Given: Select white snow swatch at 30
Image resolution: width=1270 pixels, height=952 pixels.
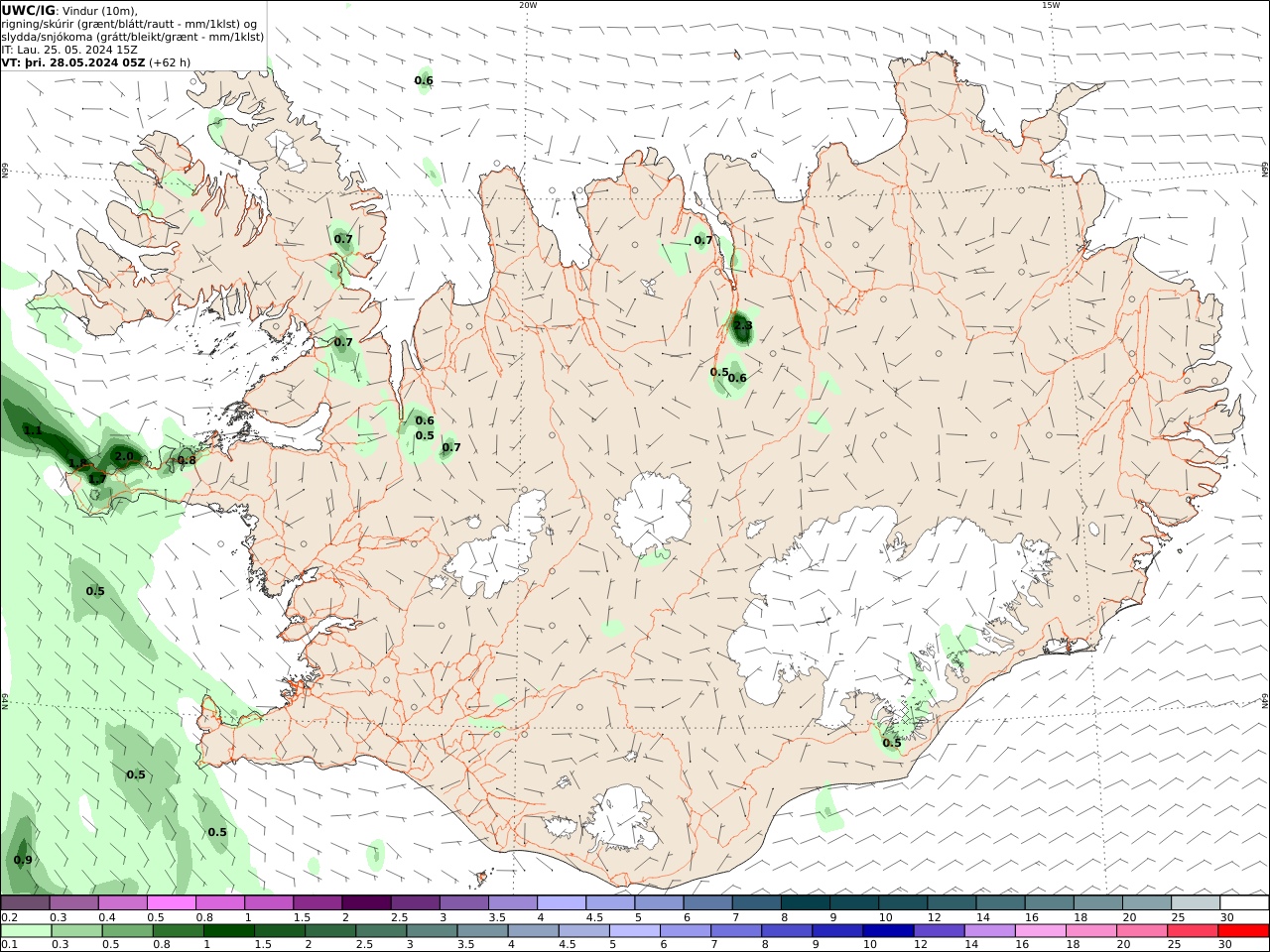Looking at the screenshot, I should tap(1244, 902).
